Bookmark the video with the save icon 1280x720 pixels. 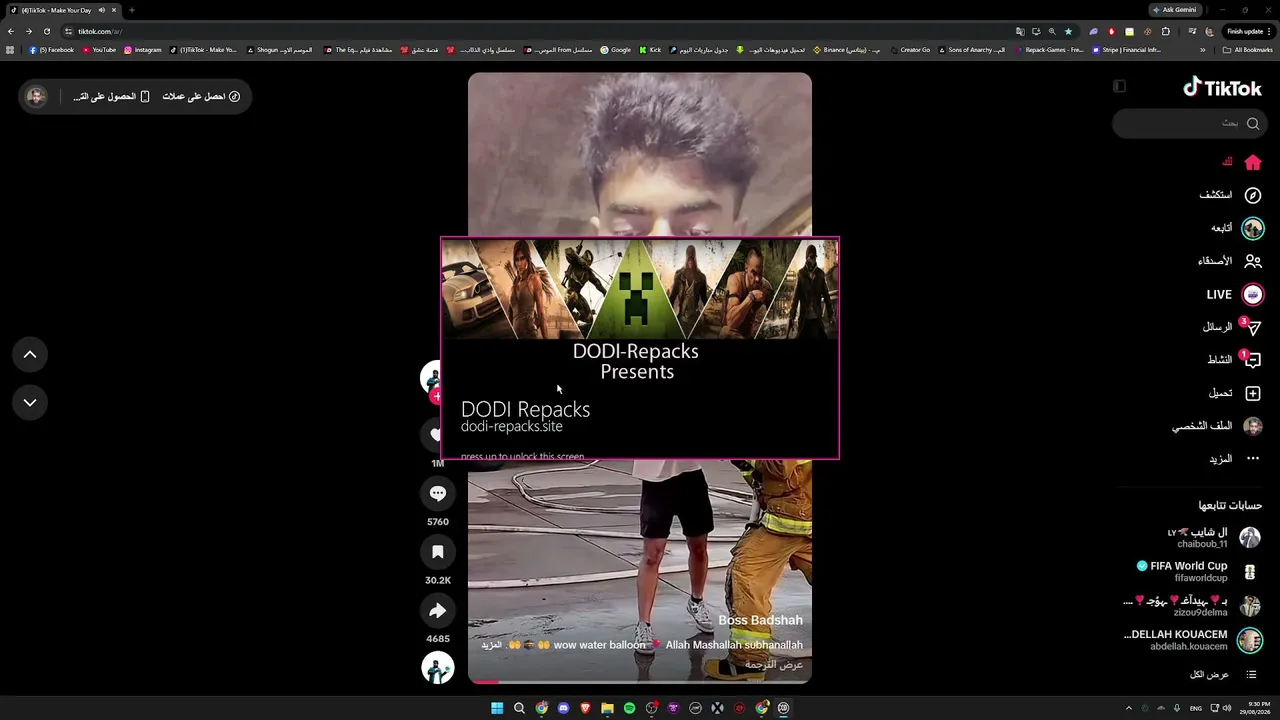437,552
